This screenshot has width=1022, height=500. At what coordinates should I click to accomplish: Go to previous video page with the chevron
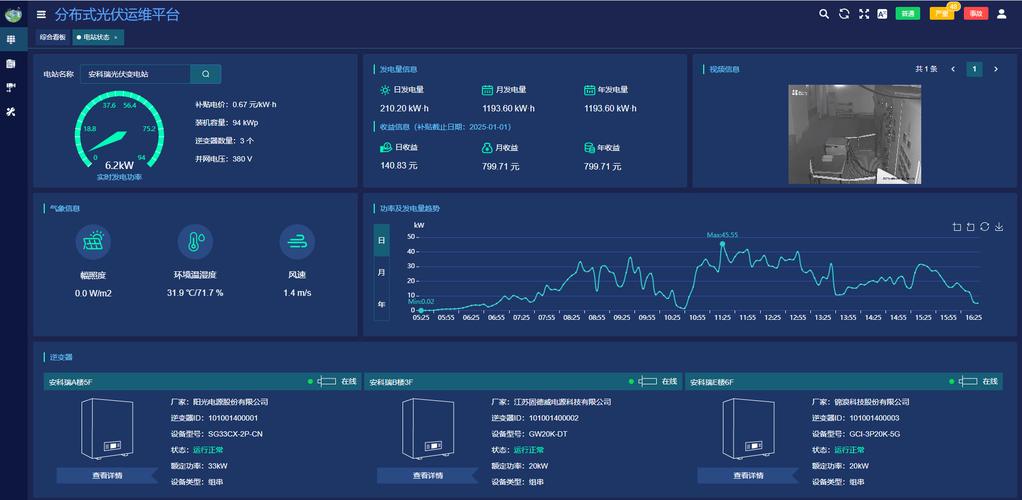coord(953,69)
